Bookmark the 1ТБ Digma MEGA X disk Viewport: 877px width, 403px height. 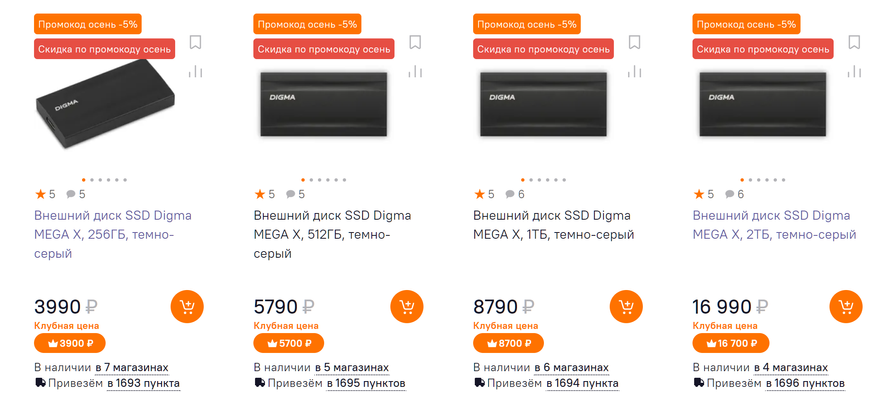tap(634, 42)
